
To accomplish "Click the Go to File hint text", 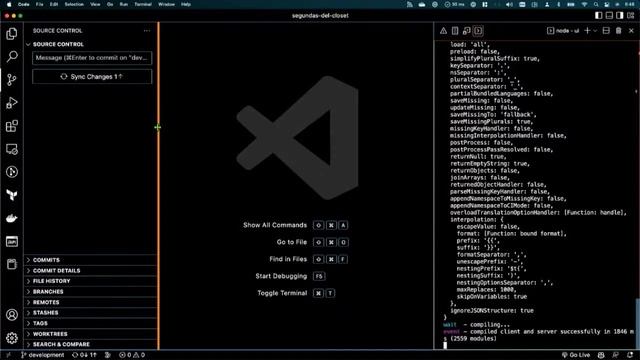I will tap(291, 242).
